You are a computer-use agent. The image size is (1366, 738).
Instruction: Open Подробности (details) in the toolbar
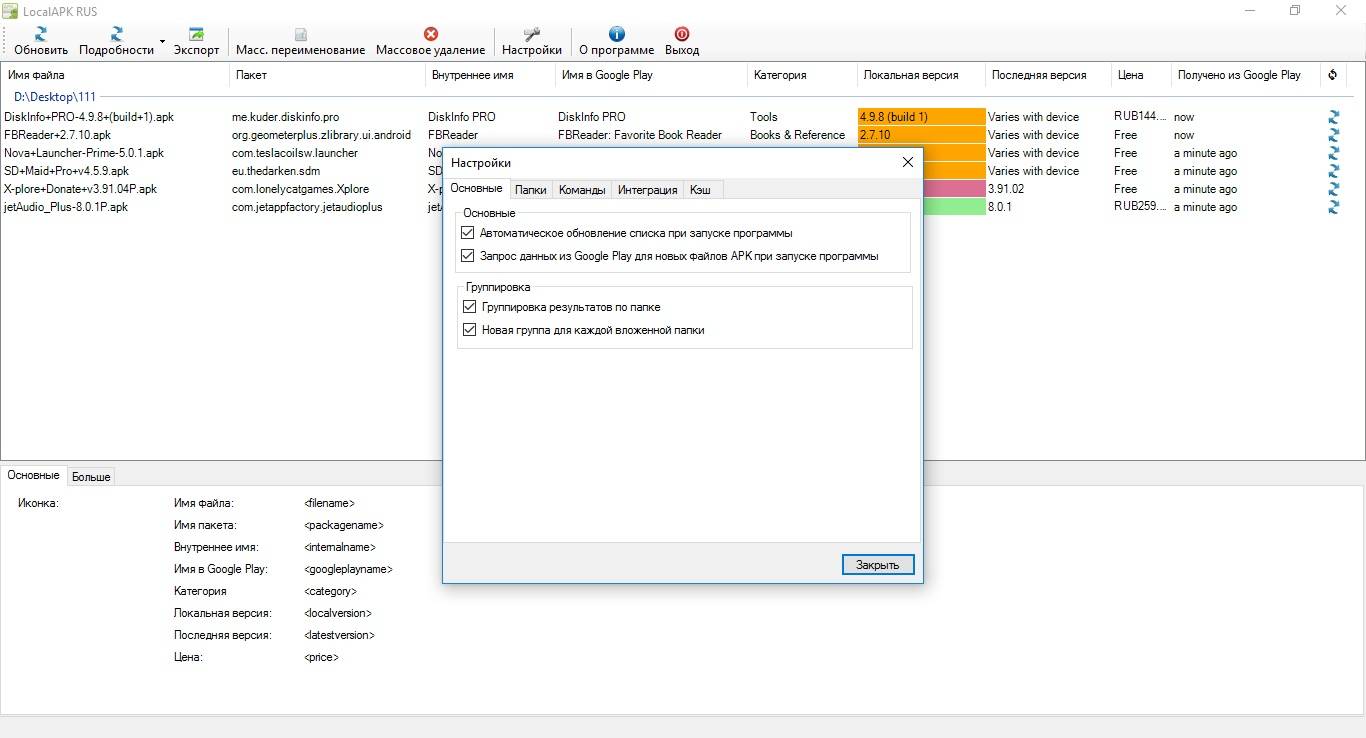(116, 41)
